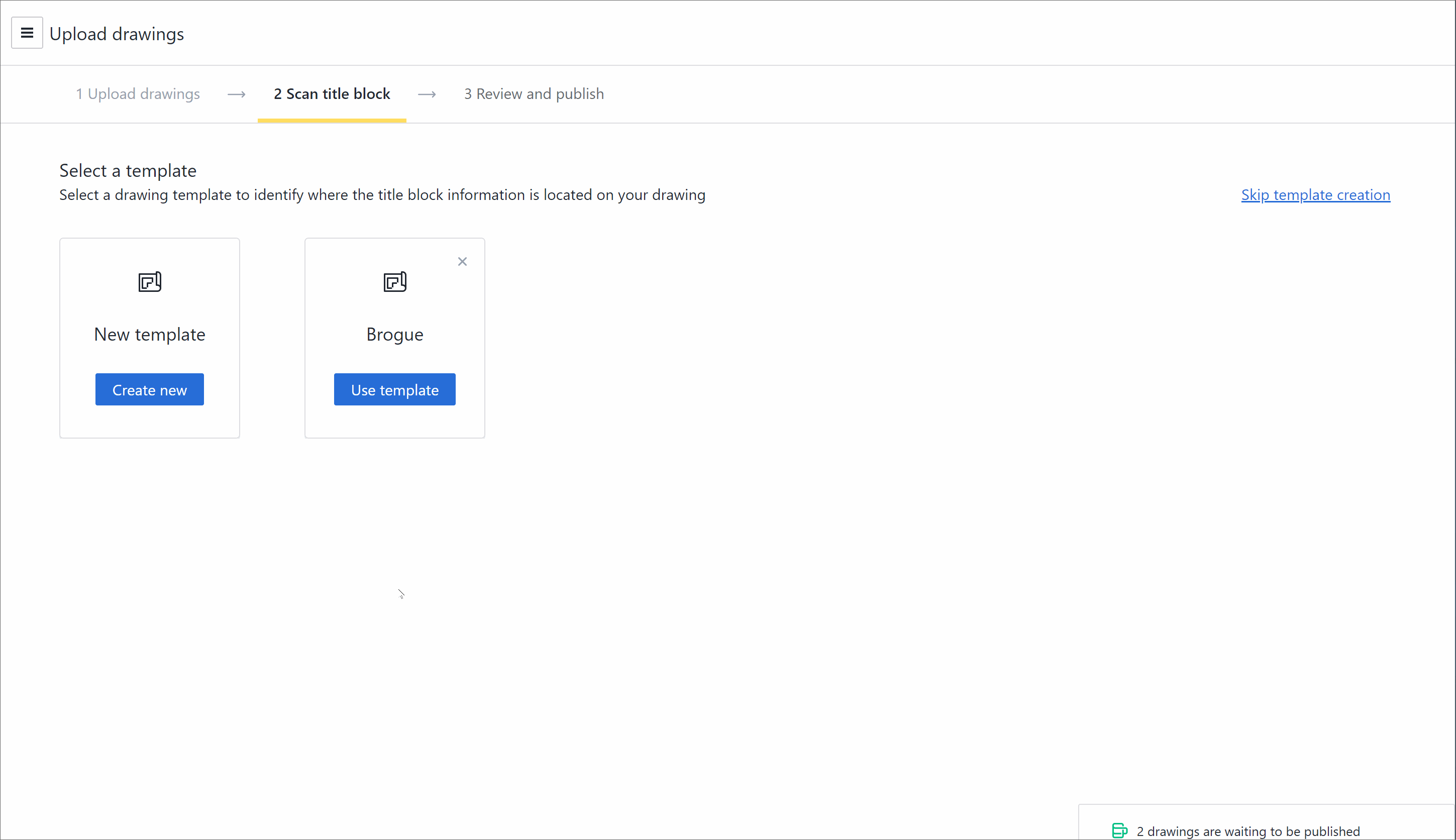Viewport: 1456px width, 840px height.
Task: Click the template description text
Action: [382, 195]
